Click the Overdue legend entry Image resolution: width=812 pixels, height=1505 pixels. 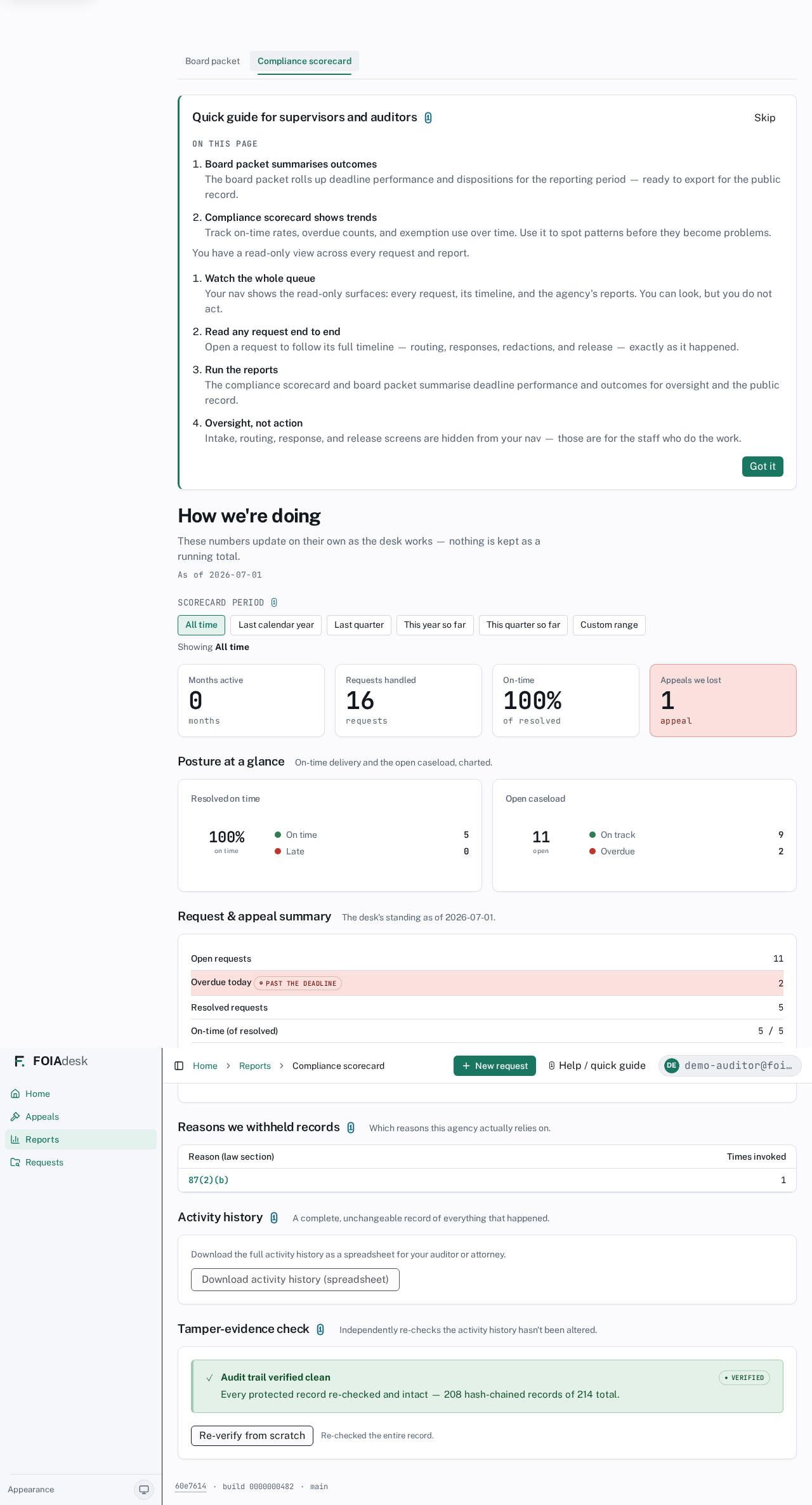(x=686, y=851)
